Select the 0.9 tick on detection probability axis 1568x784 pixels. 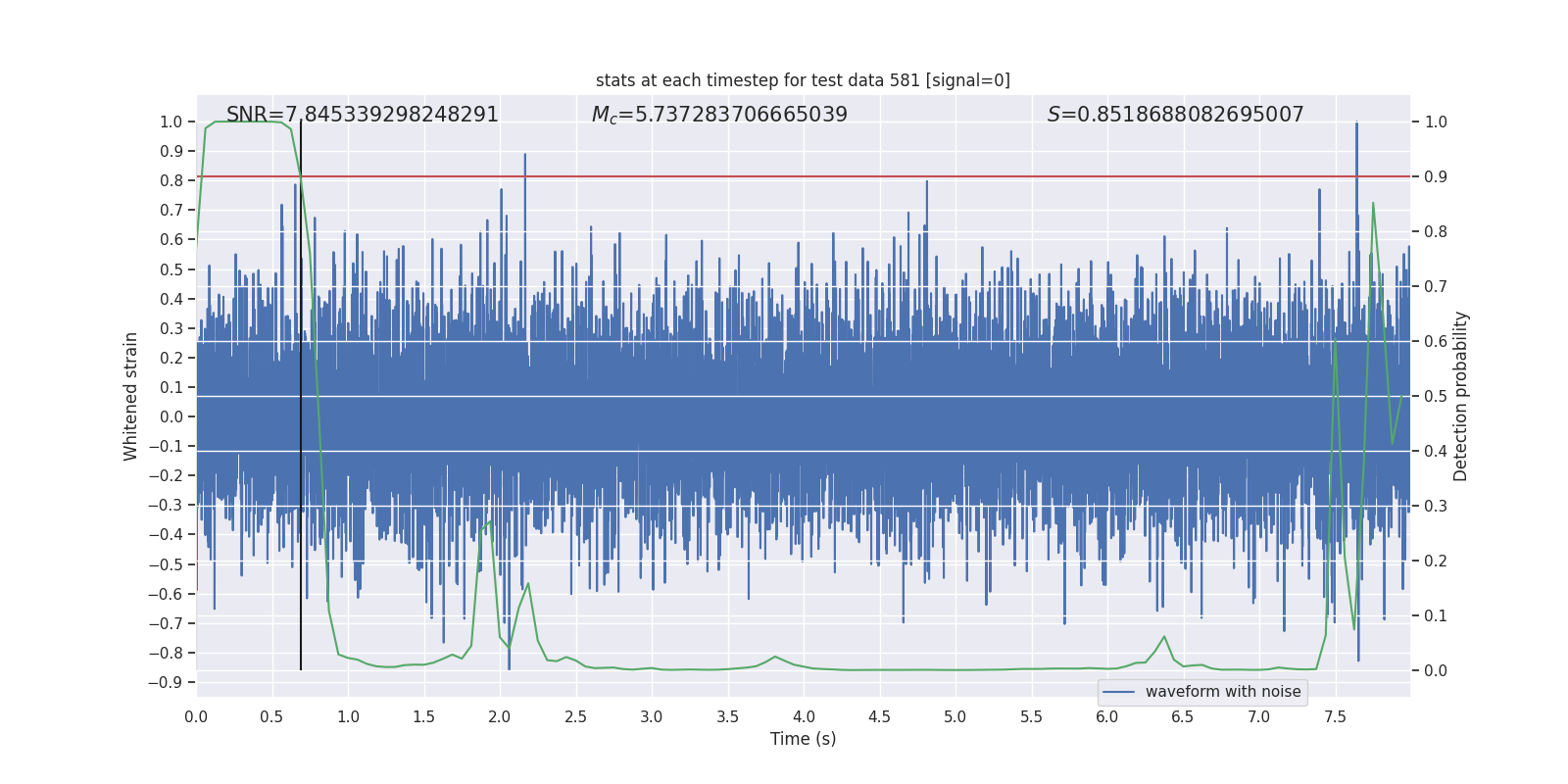[1436, 177]
